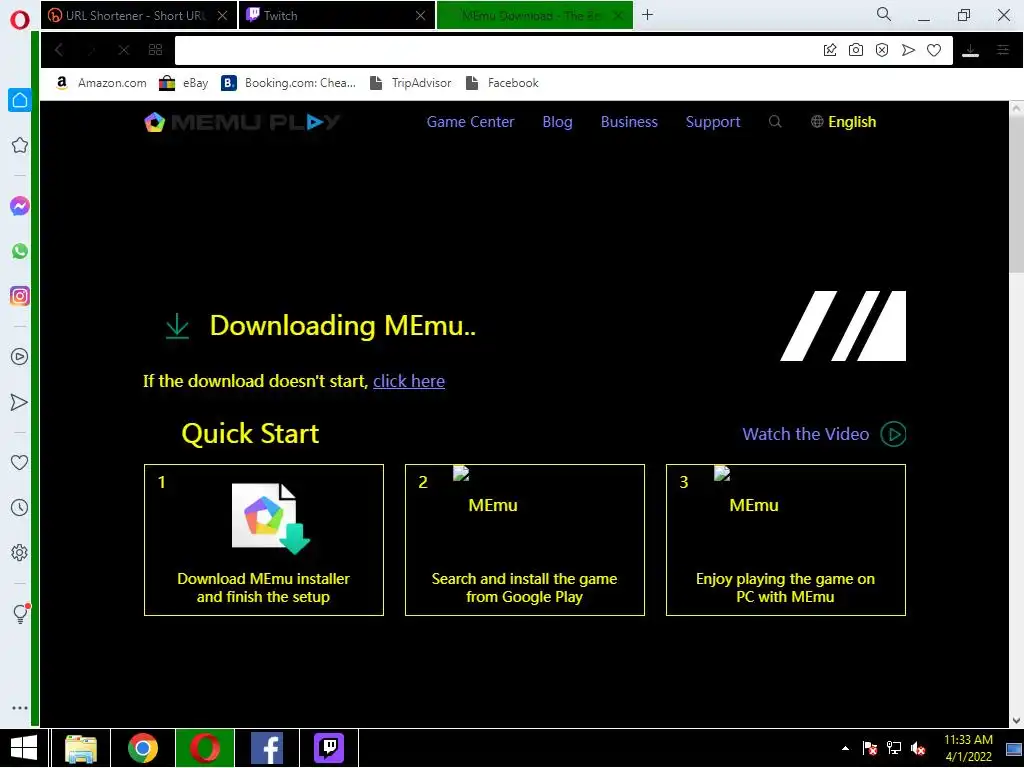Open the Booking.com bookmark
Screen dimensions: 1024x768
288,83
